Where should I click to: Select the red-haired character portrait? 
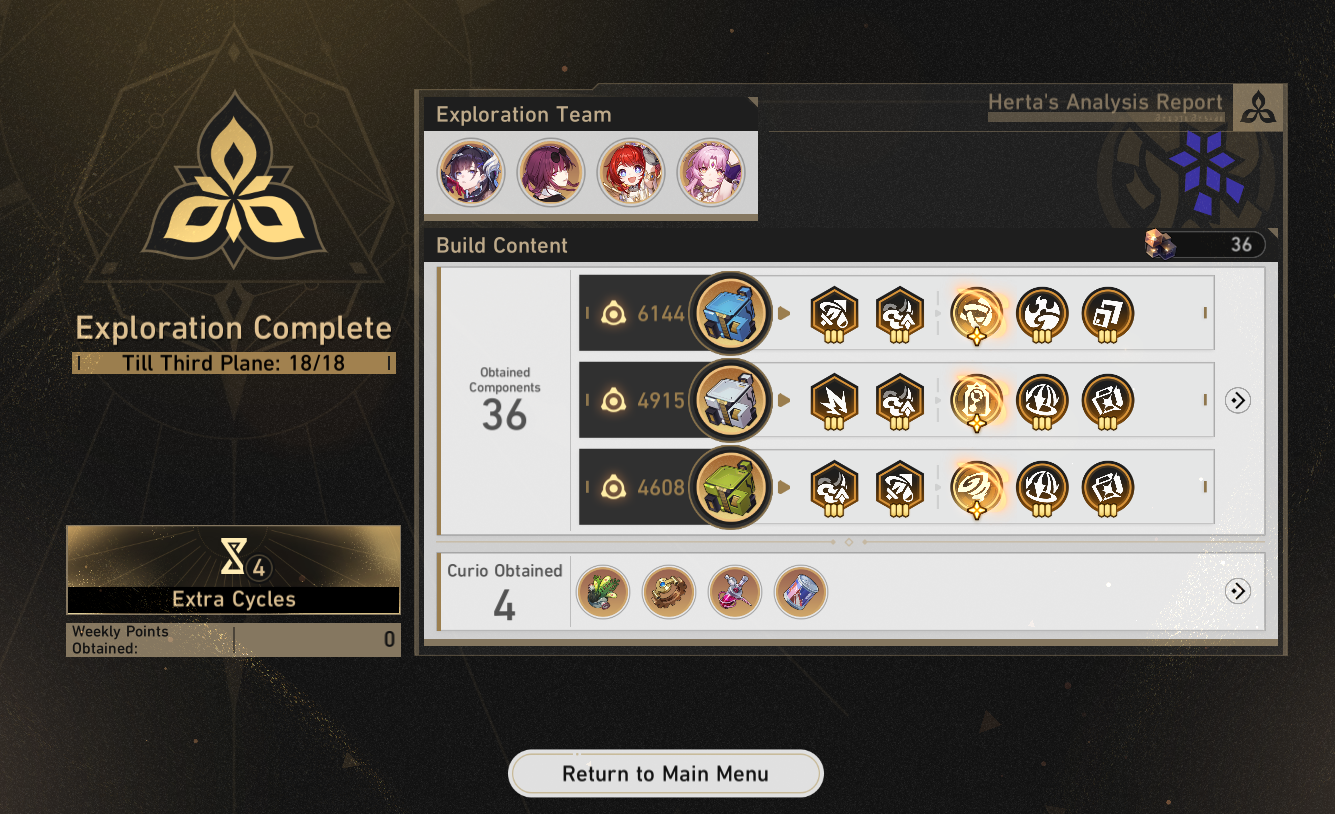click(x=631, y=172)
